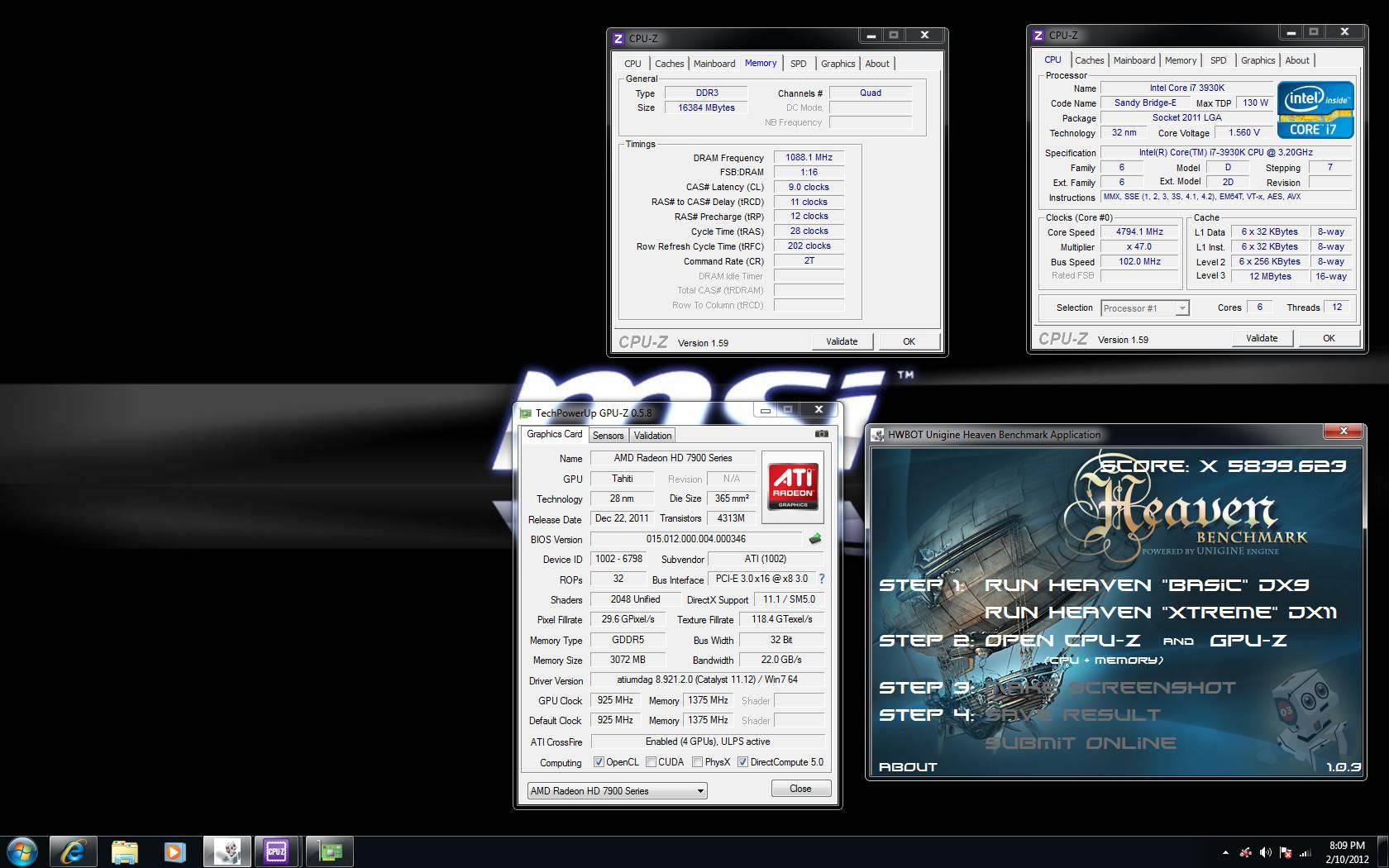
Task: Click RUN HEAVEN "BASIC" DX9
Action: pyautogui.click(x=1147, y=585)
